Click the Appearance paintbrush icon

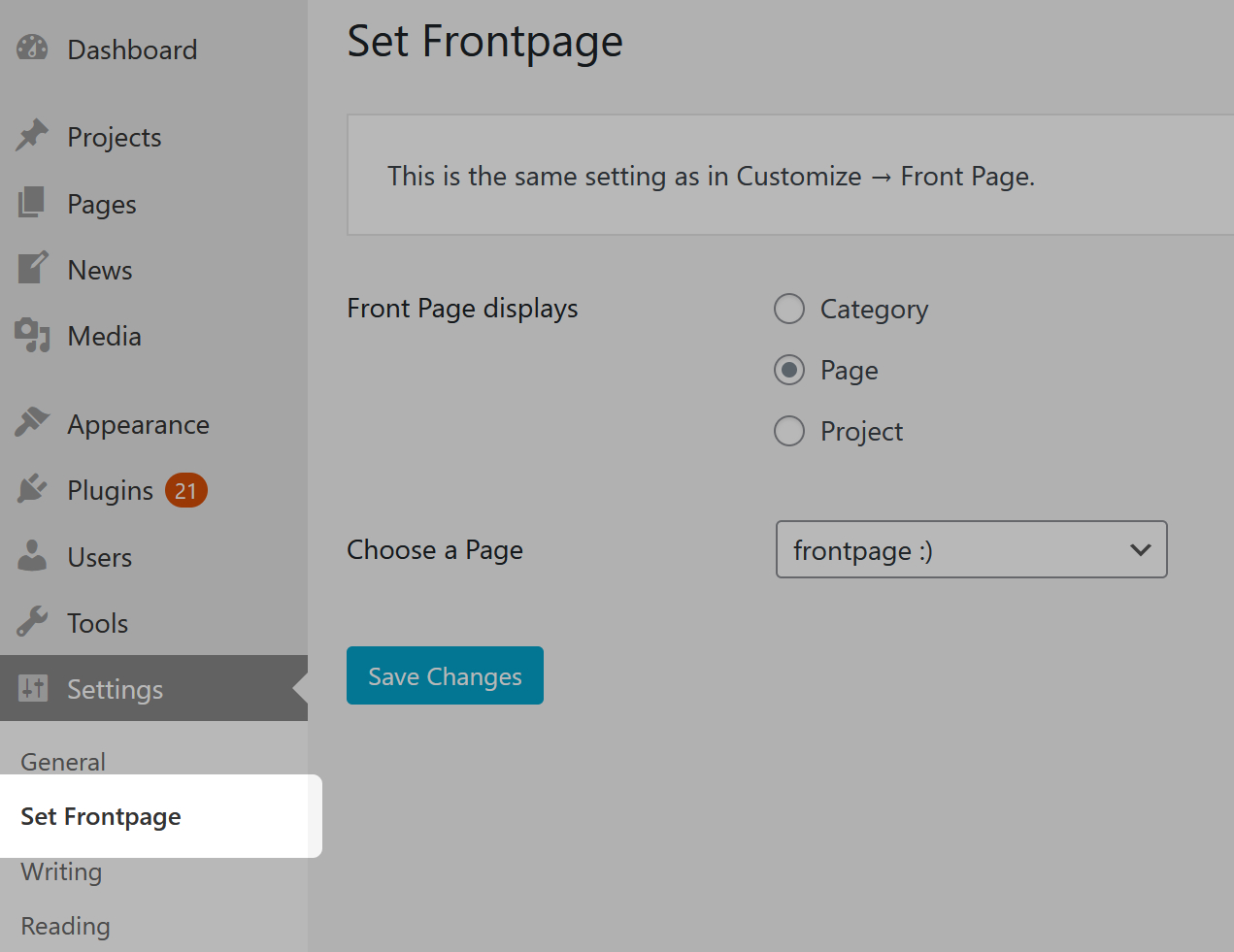pyautogui.click(x=32, y=423)
